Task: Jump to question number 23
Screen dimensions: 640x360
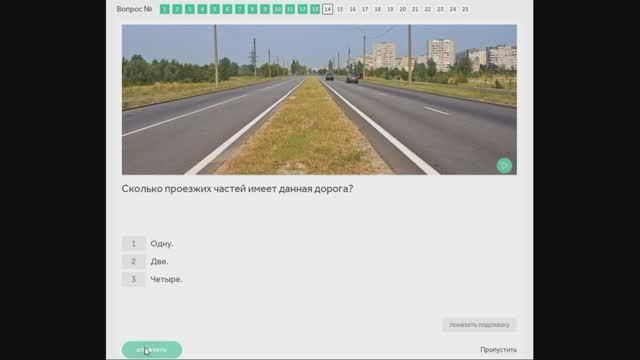Action: click(x=440, y=9)
